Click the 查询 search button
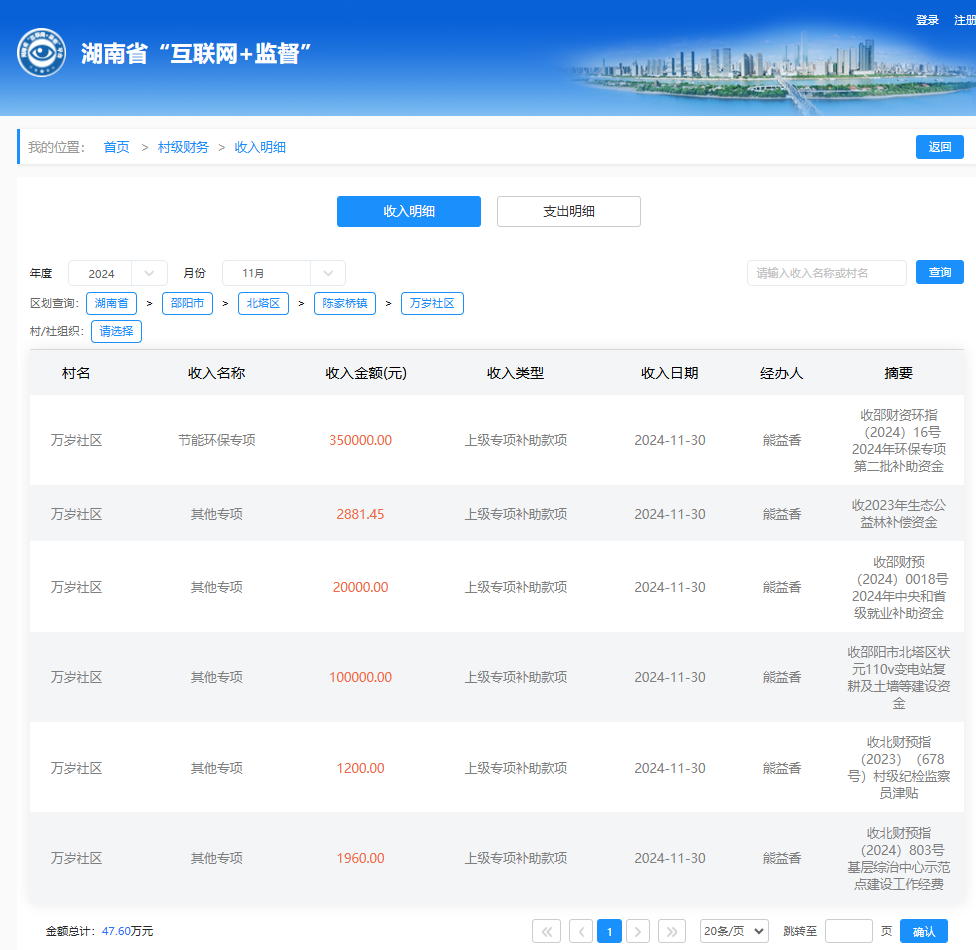This screenshot has height=950, width=976. [939, 272]
